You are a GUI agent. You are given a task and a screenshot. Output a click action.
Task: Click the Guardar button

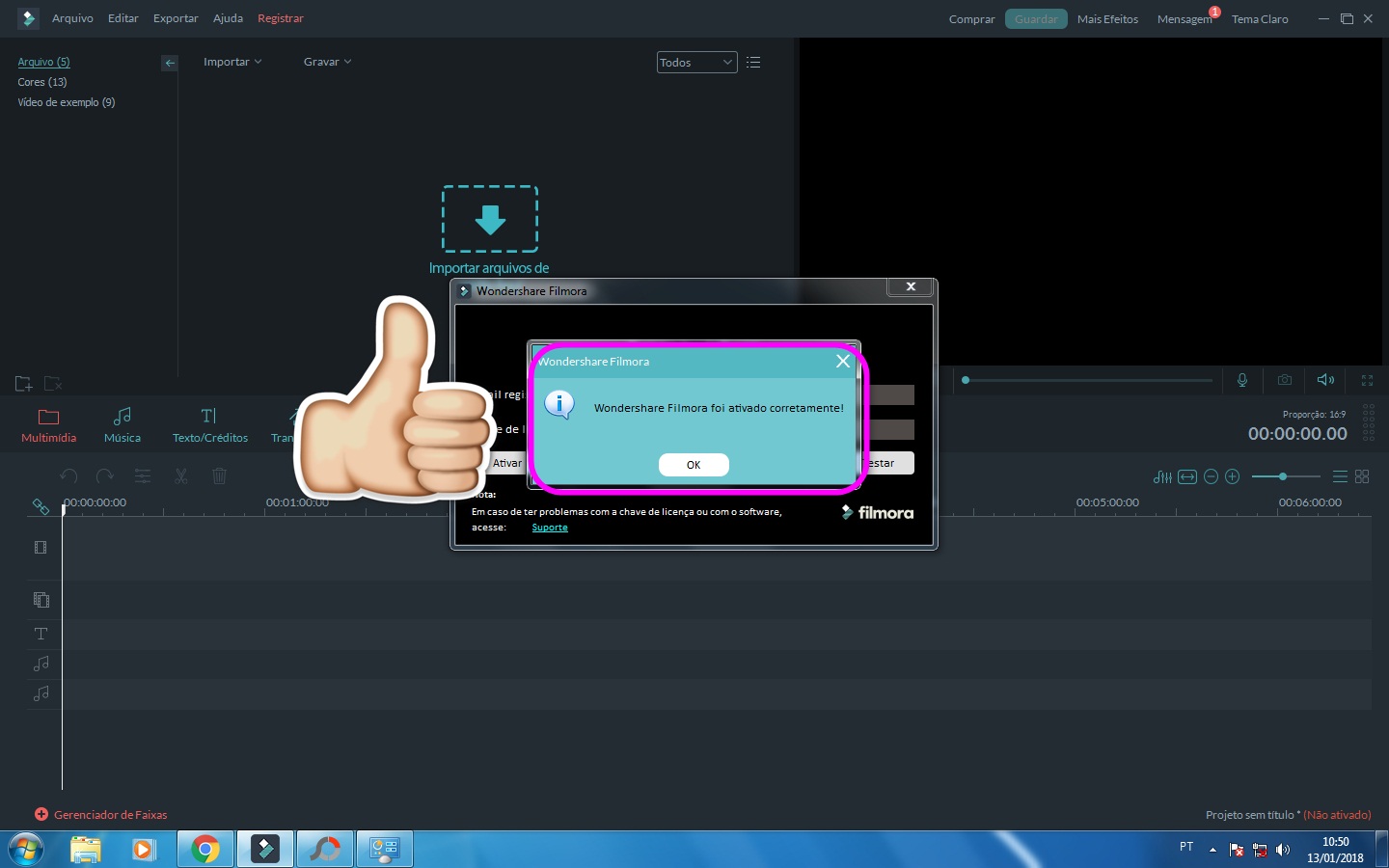tap(1036, 19)
